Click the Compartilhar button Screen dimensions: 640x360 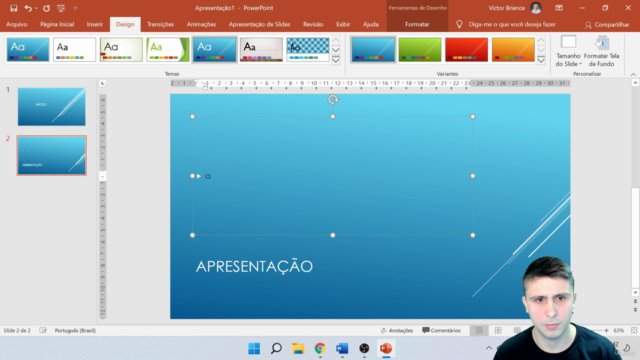point(607,25)
